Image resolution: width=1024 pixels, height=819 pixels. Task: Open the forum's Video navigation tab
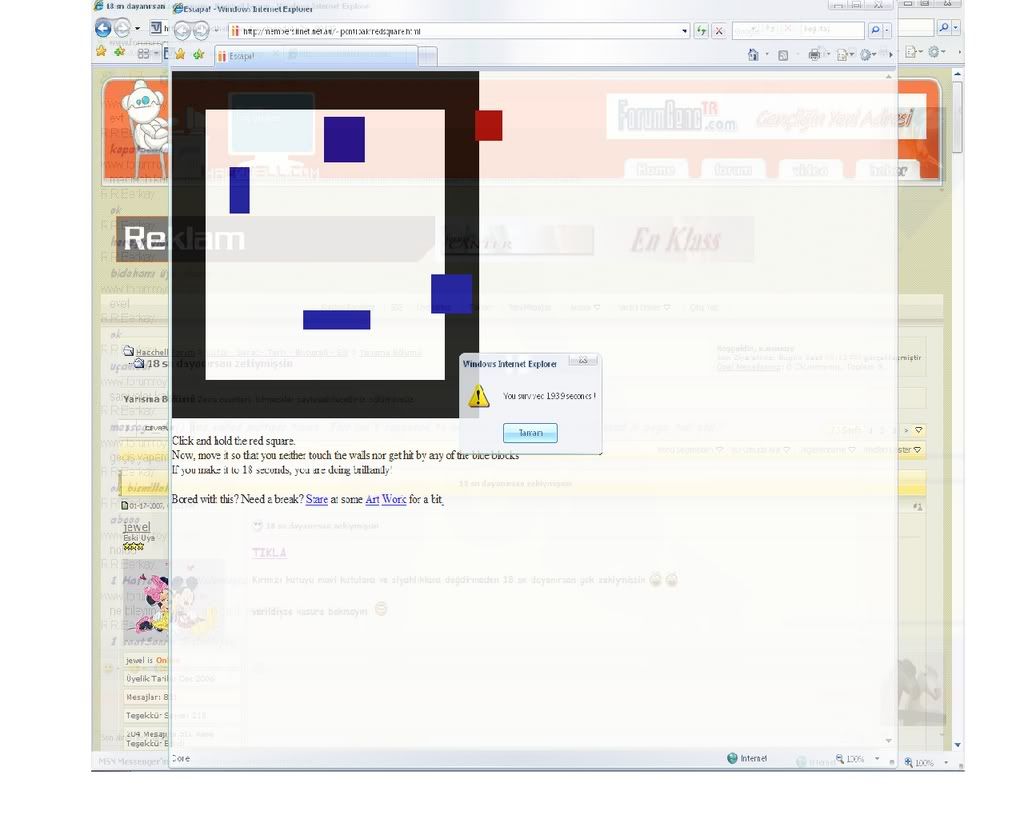(x=810, y=170)
